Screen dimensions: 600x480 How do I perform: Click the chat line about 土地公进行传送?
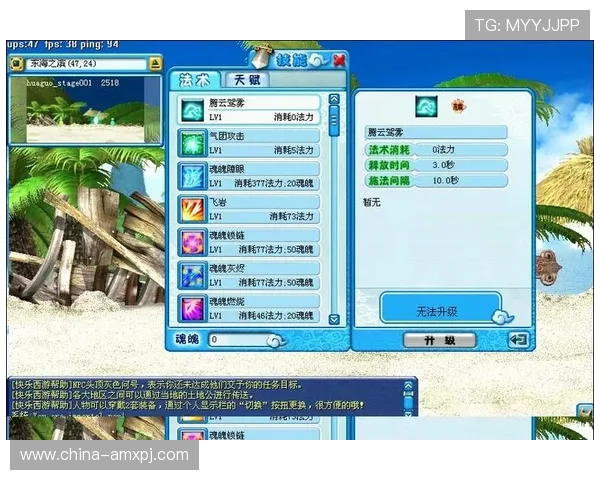click(131, 395)
